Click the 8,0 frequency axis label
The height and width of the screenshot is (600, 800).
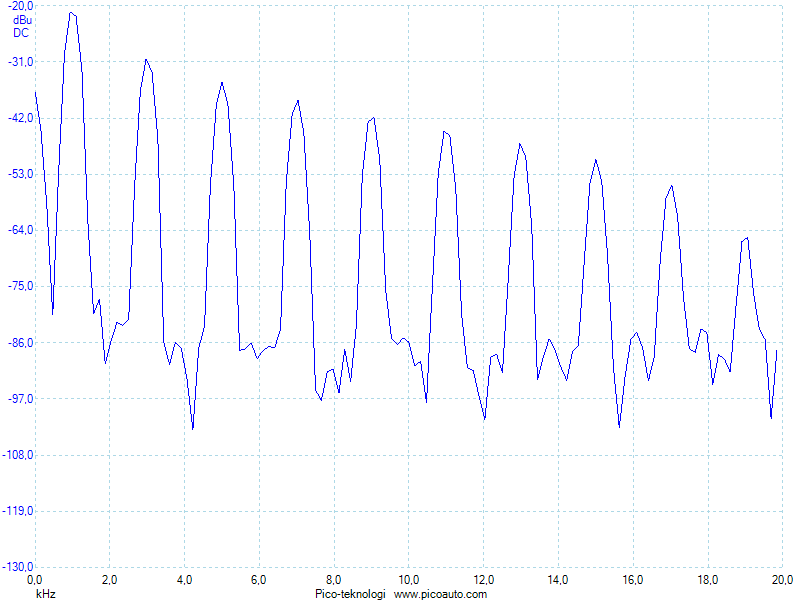click(x=334, y=580)
